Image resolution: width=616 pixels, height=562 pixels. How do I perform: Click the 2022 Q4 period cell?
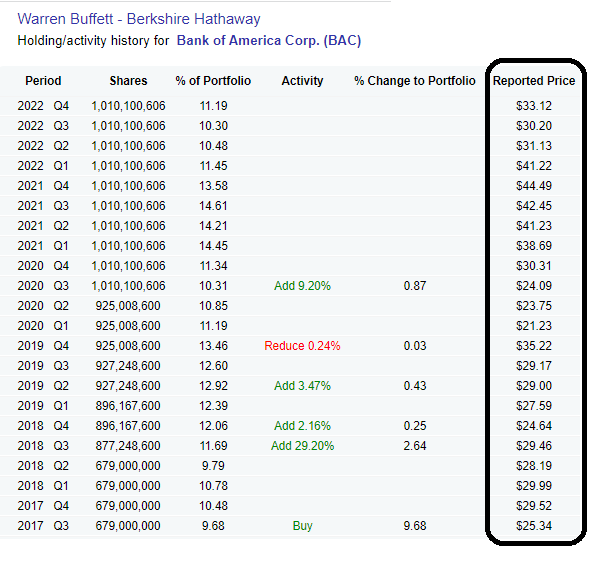tap(43, 106)
